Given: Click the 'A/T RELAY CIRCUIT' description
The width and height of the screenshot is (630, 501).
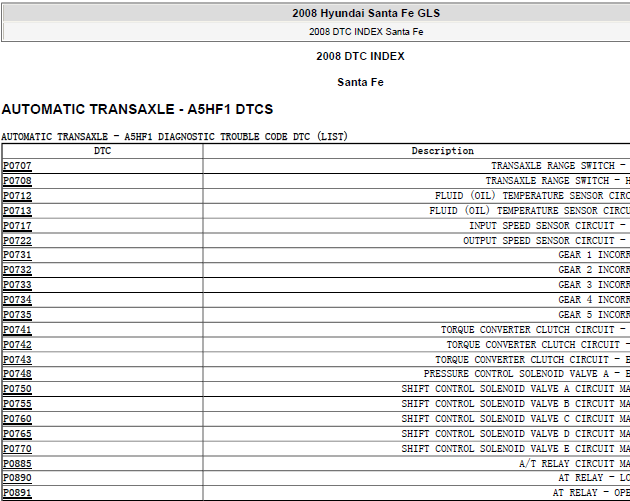Looking at the screenshot, I should pos(567,464).
